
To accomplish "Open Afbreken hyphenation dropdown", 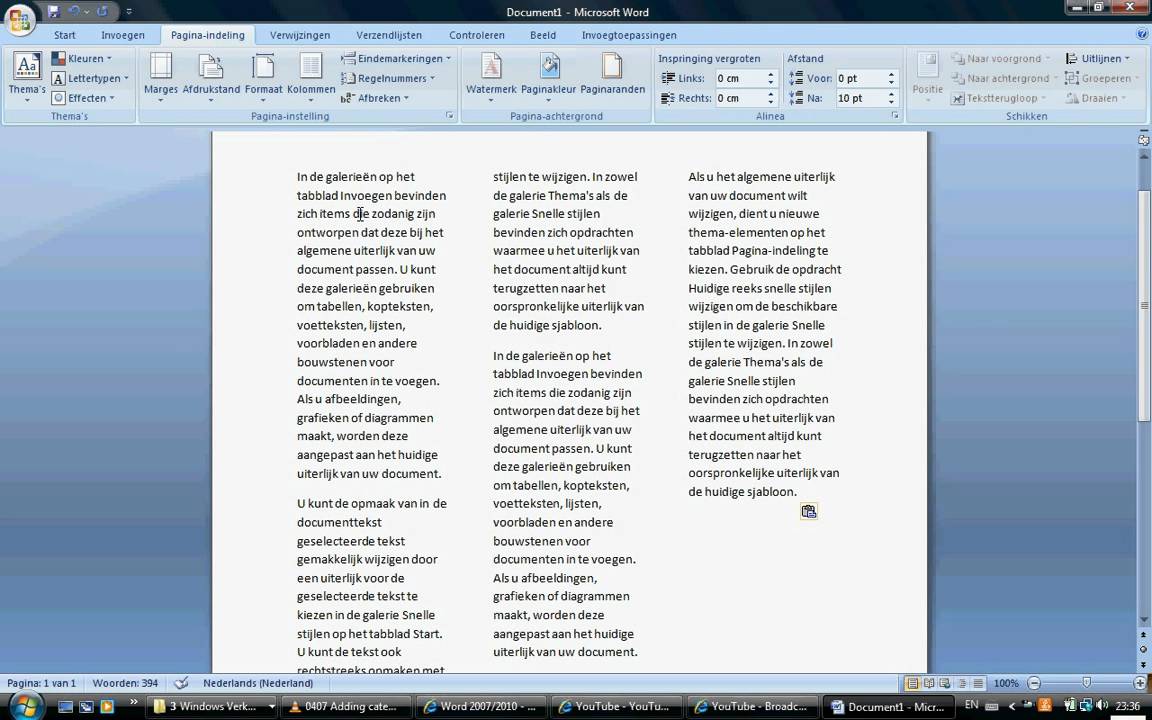I will [x=375, y=98].
